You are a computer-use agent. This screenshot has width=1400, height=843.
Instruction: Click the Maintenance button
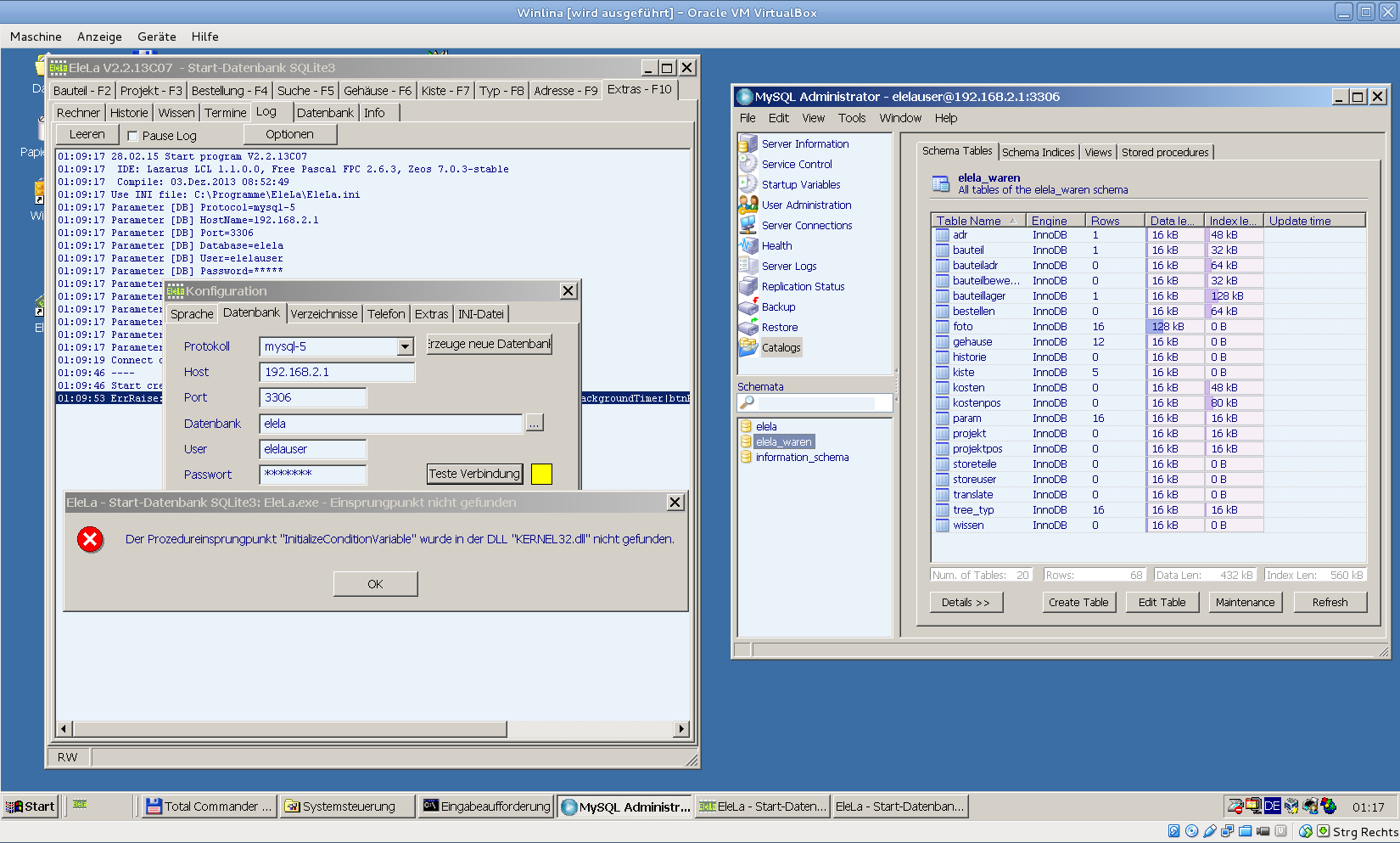pos(1245,602)
